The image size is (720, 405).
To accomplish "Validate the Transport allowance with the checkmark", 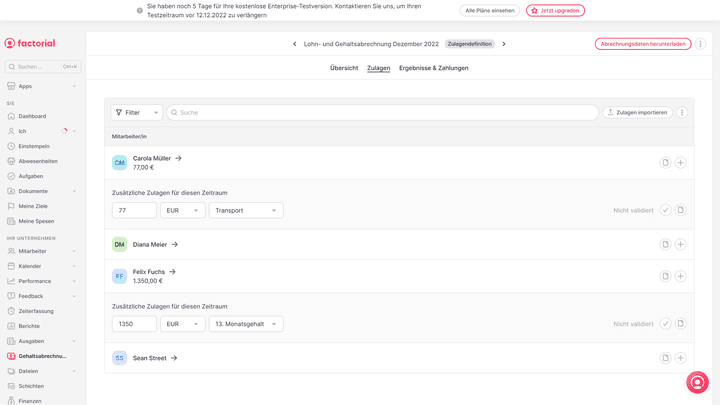I will (665, 210).
